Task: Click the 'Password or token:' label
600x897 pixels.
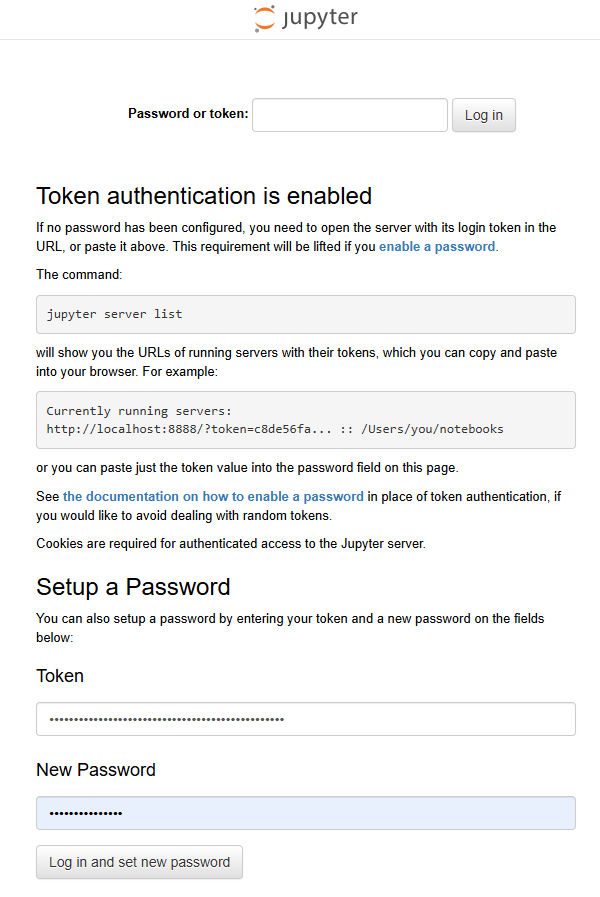Action: click(188, 114)
